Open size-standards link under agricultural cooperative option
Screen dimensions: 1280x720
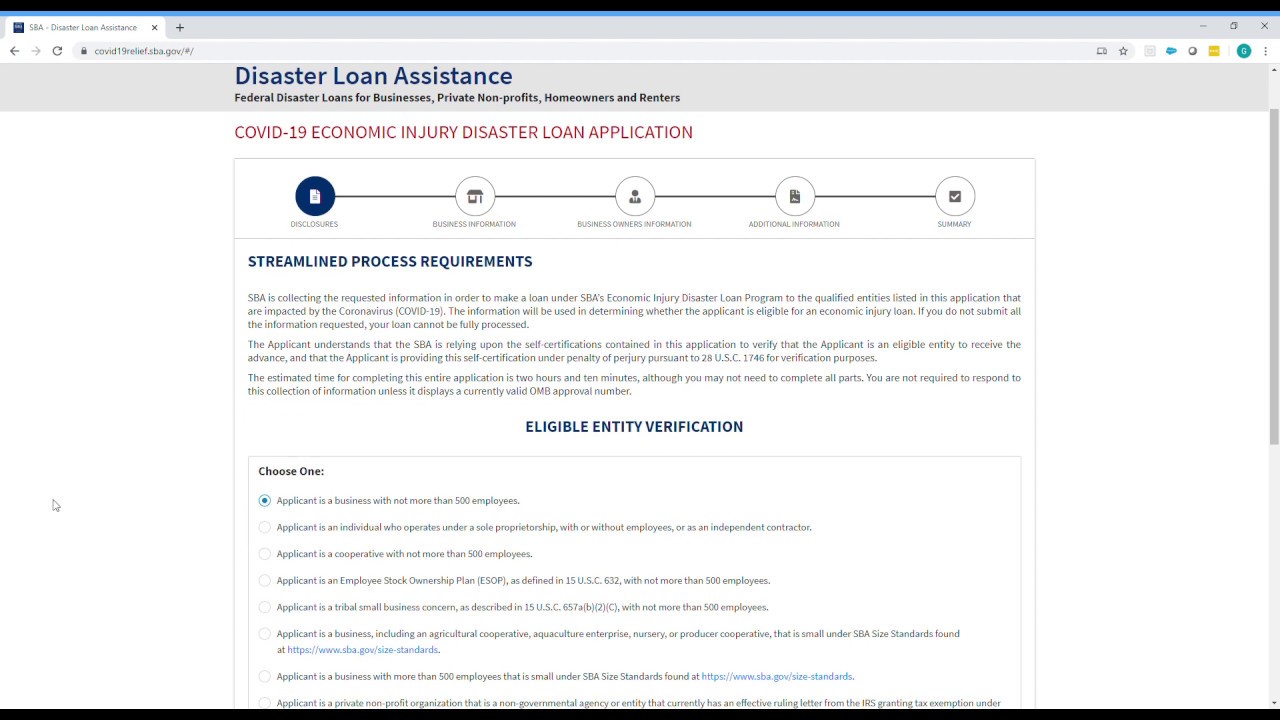363,650
